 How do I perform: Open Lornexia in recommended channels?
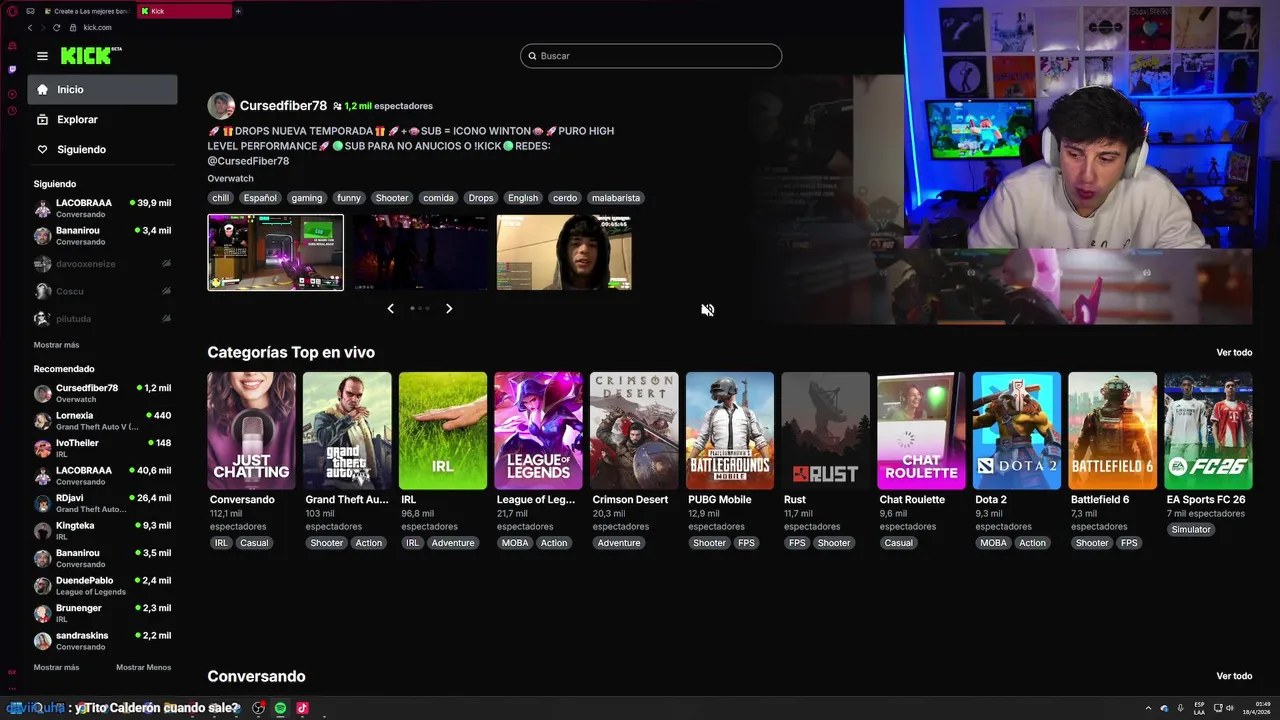pos(103,421)
